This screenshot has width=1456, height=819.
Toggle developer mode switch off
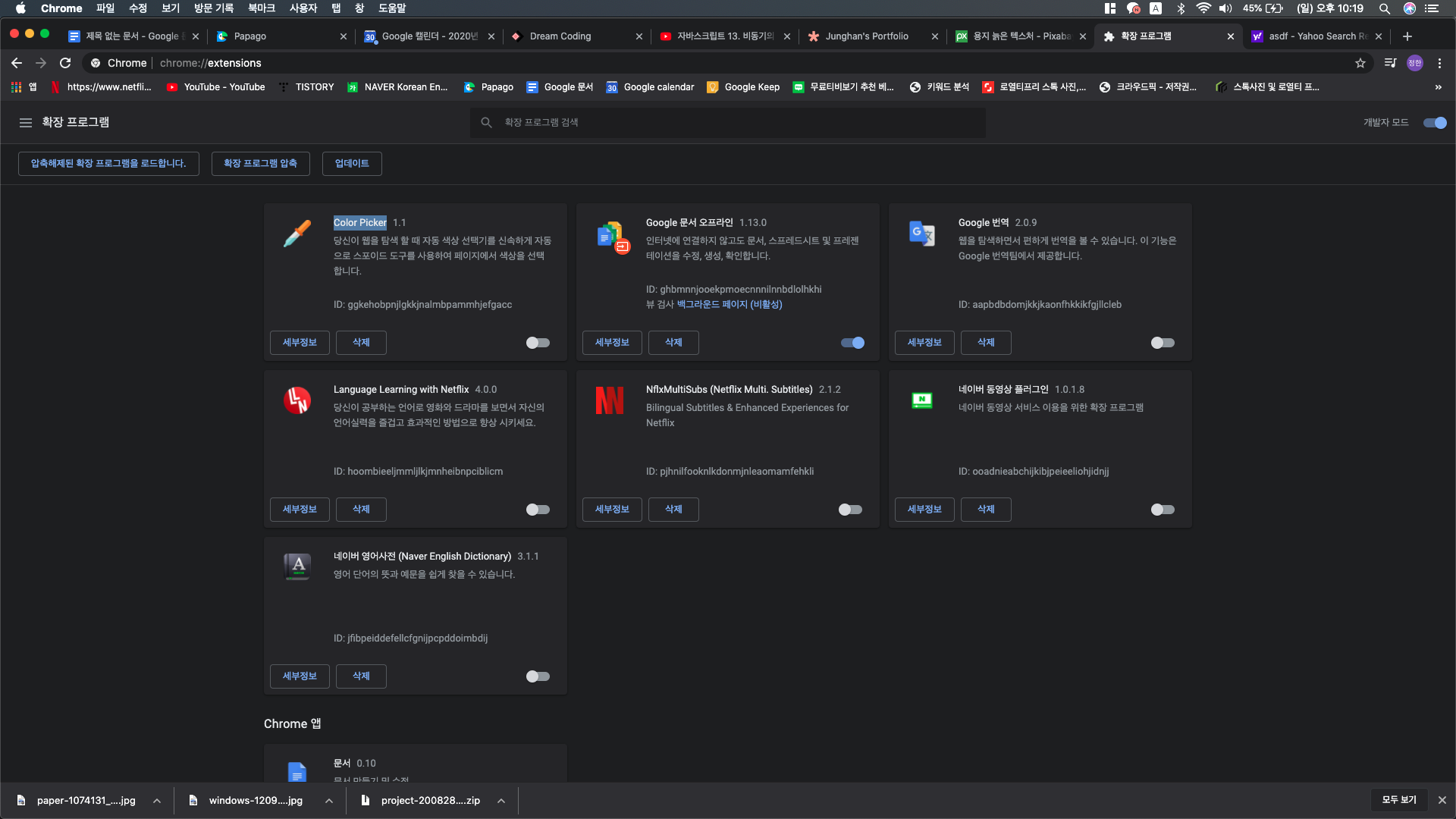pyautogui.click(x=1435, y=123)
